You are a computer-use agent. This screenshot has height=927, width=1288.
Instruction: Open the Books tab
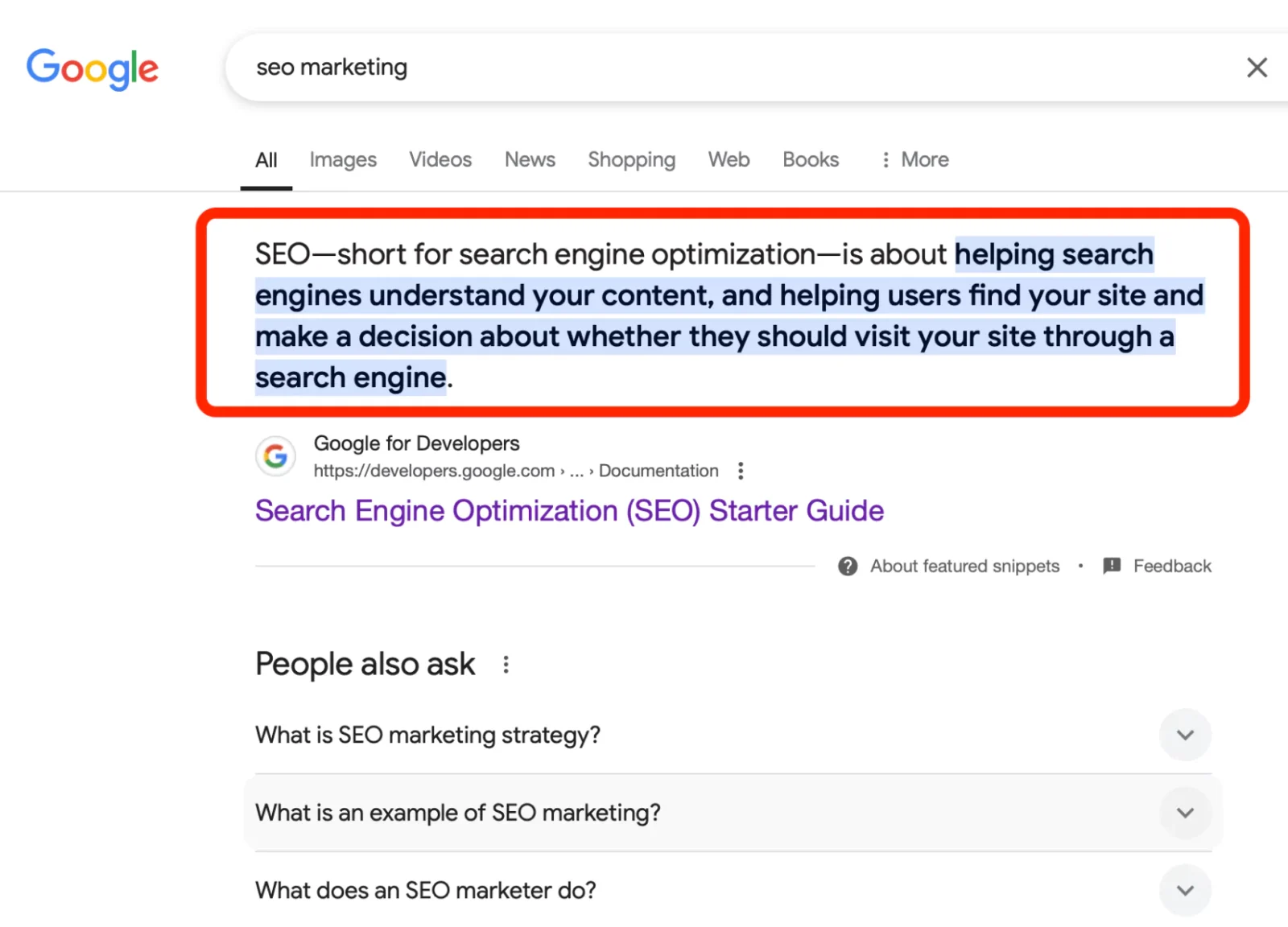point(811,159)
